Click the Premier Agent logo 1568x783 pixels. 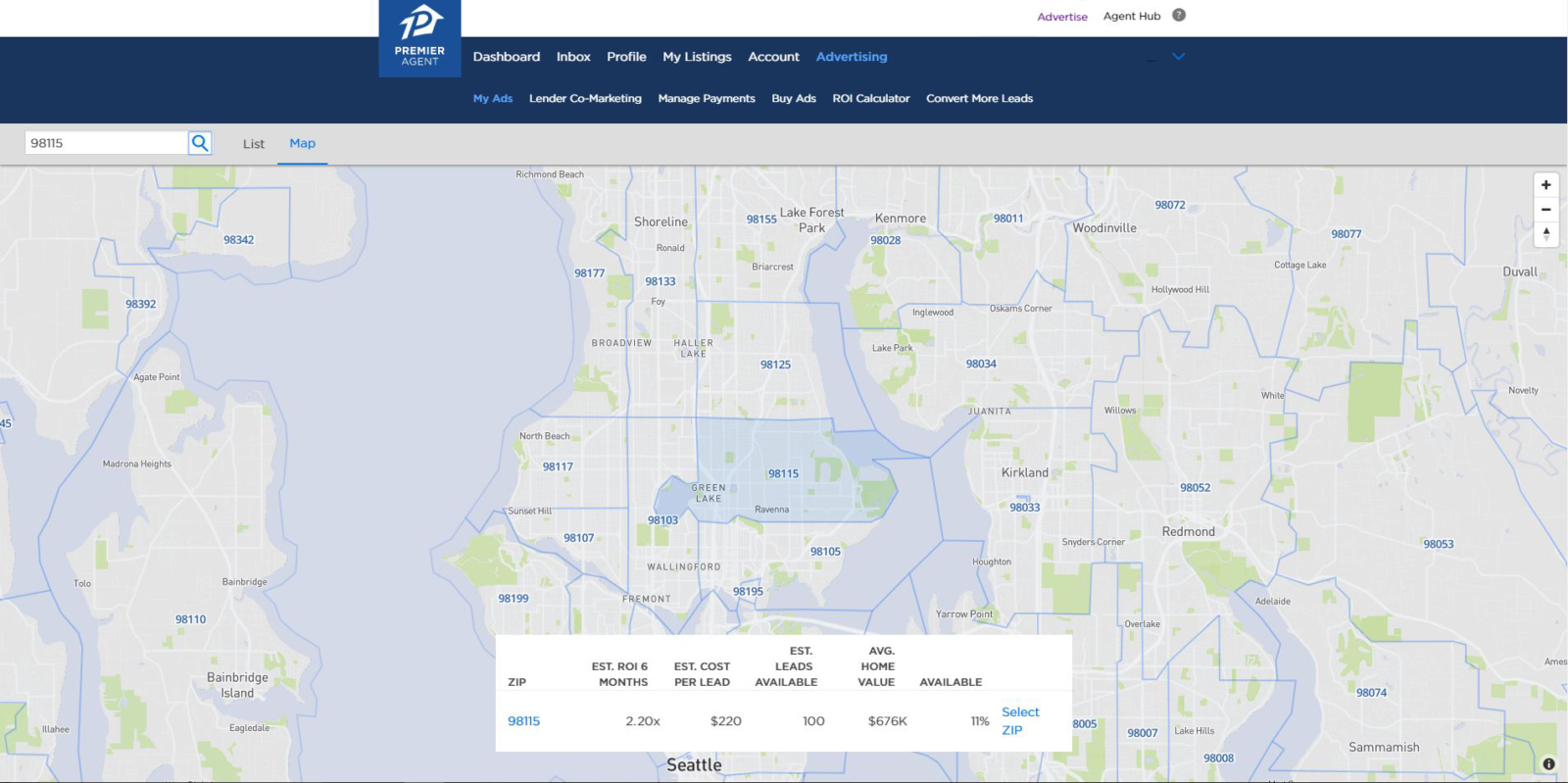419,38
